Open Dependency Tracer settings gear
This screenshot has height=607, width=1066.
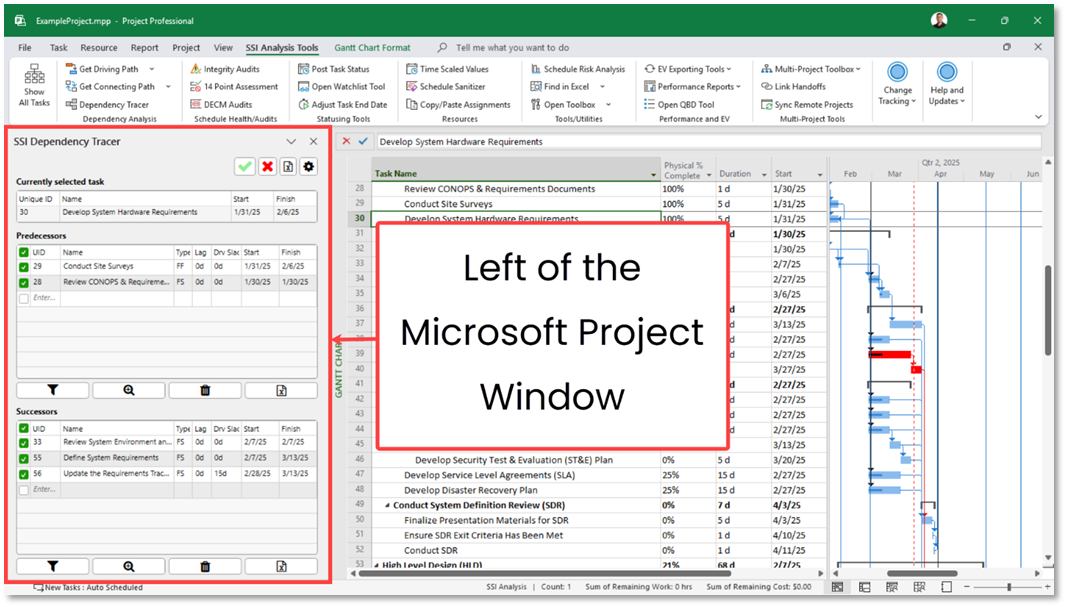click(x=309, y=167)
